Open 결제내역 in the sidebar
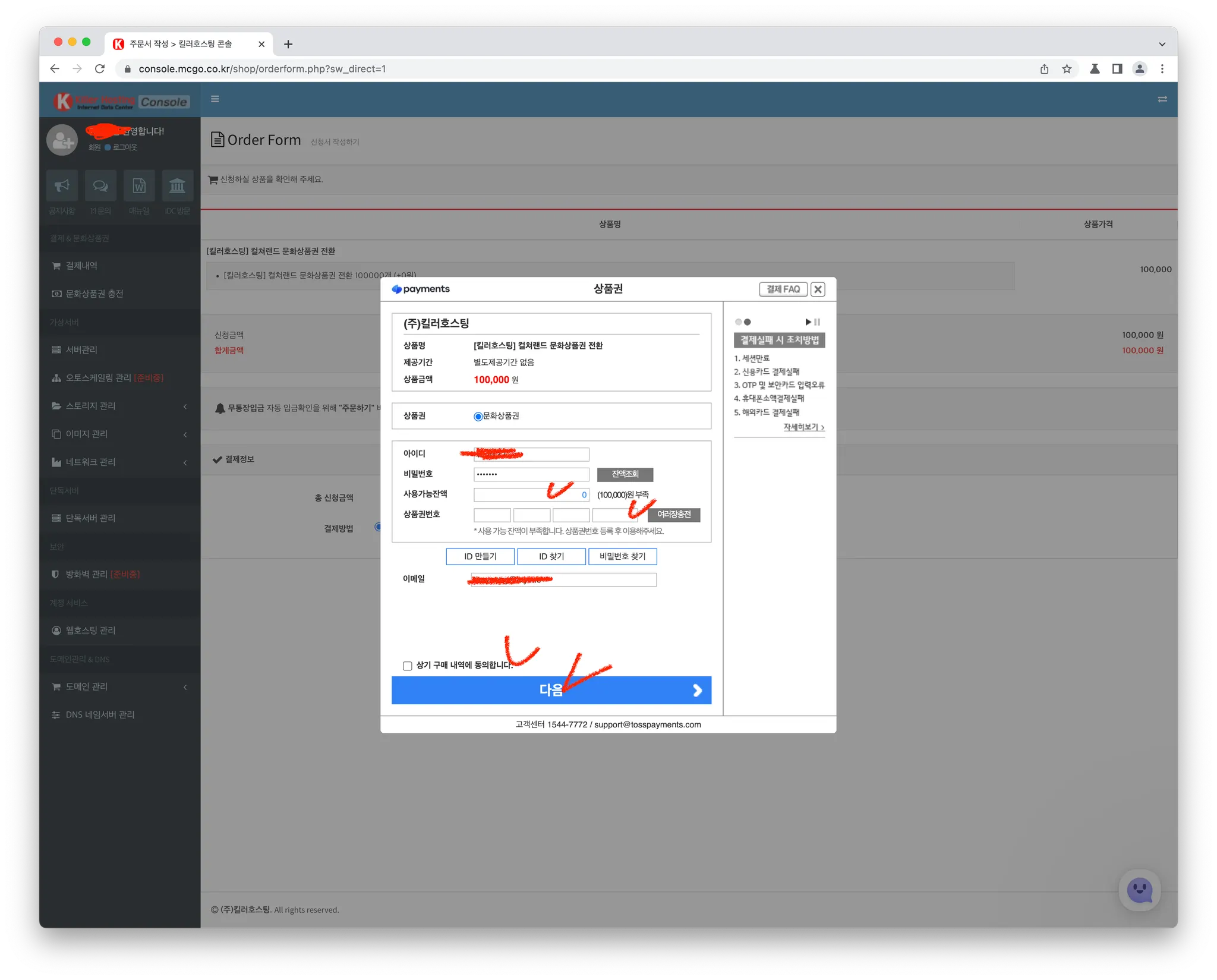 (x=81, y=266)
